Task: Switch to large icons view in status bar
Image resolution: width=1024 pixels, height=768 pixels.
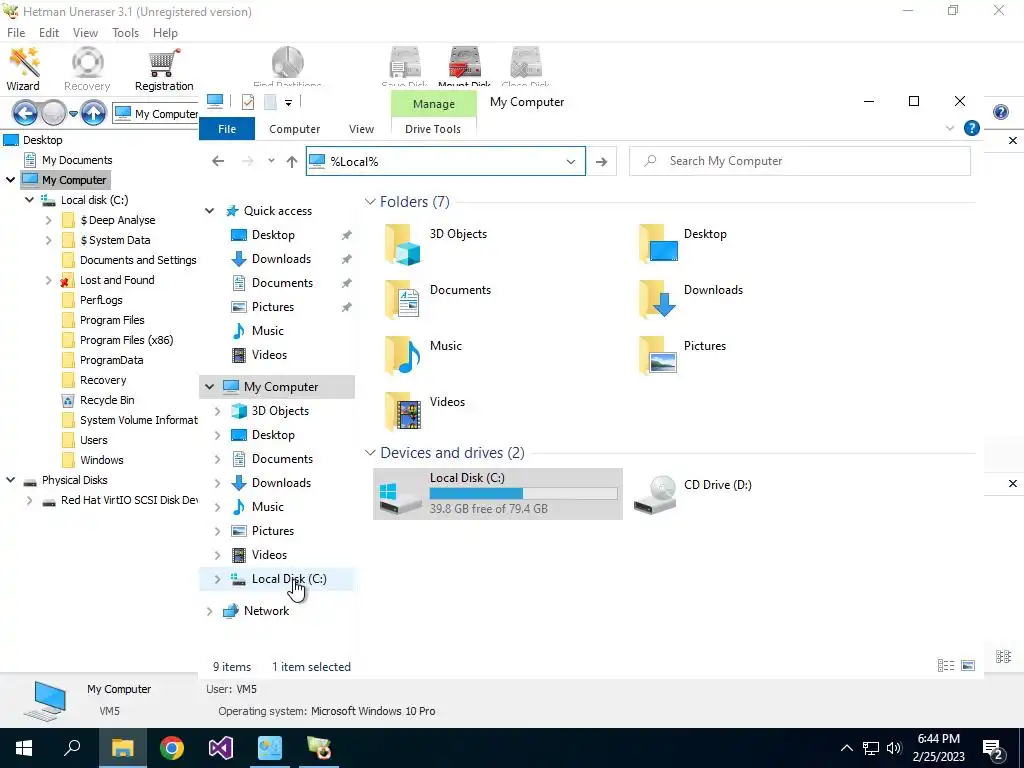Action: click(x=968, y=665)
